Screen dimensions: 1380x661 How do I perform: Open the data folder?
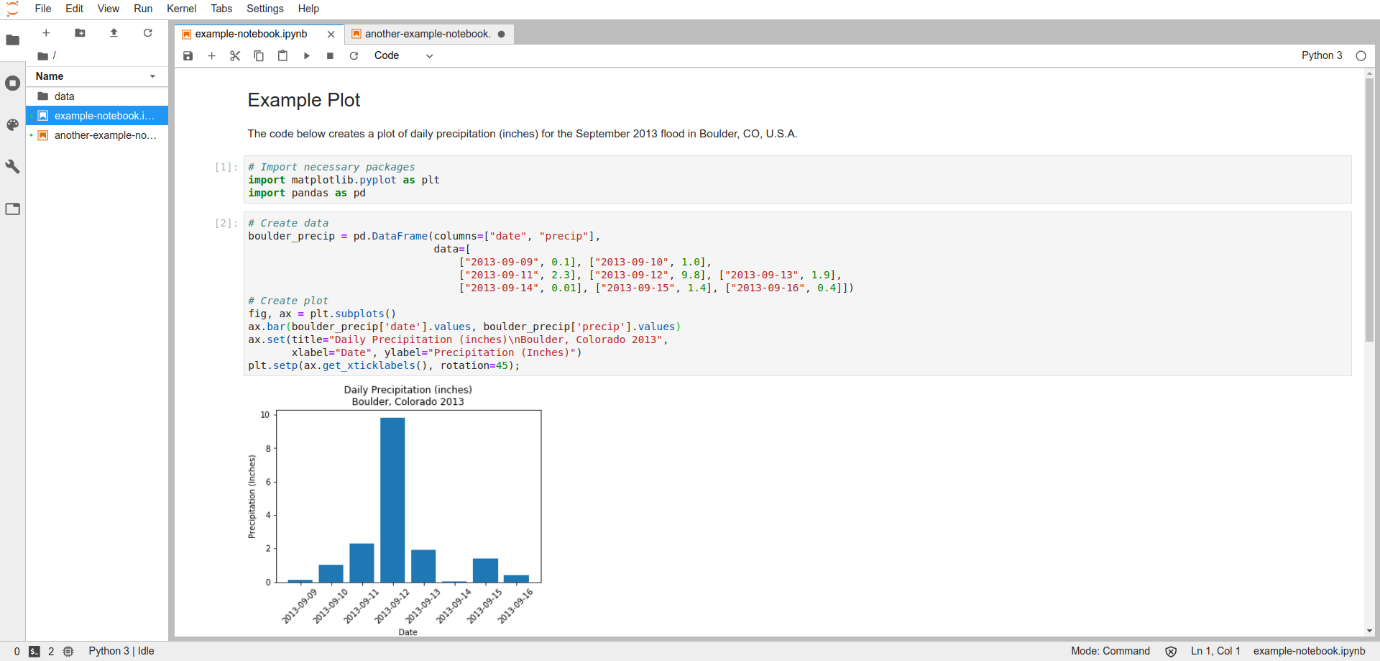tap(64, 96)
